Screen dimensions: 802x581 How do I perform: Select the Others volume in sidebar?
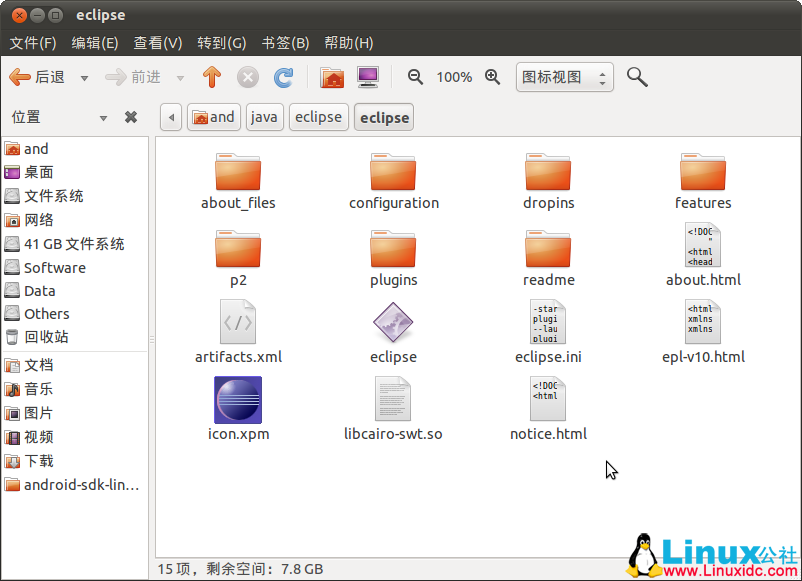[75, 314]
